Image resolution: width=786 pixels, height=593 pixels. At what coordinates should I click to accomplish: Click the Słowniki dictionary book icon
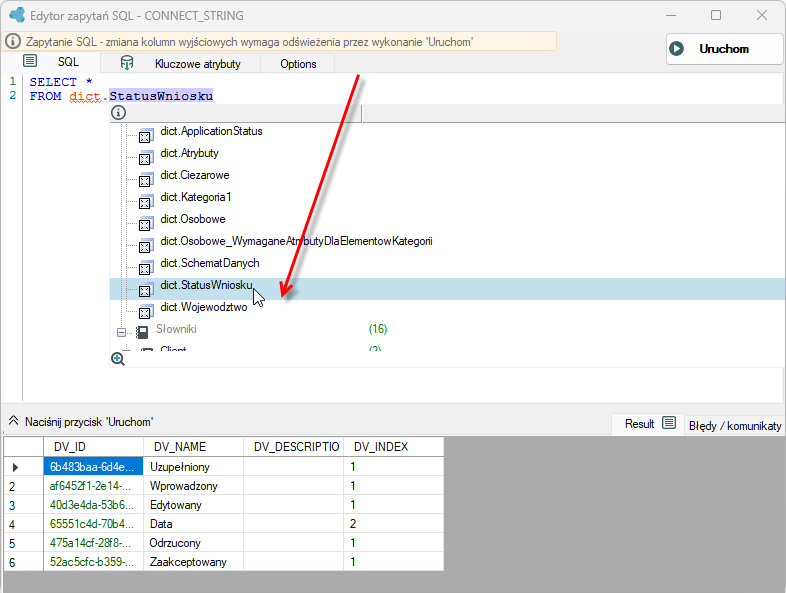[x=142, y=332]
